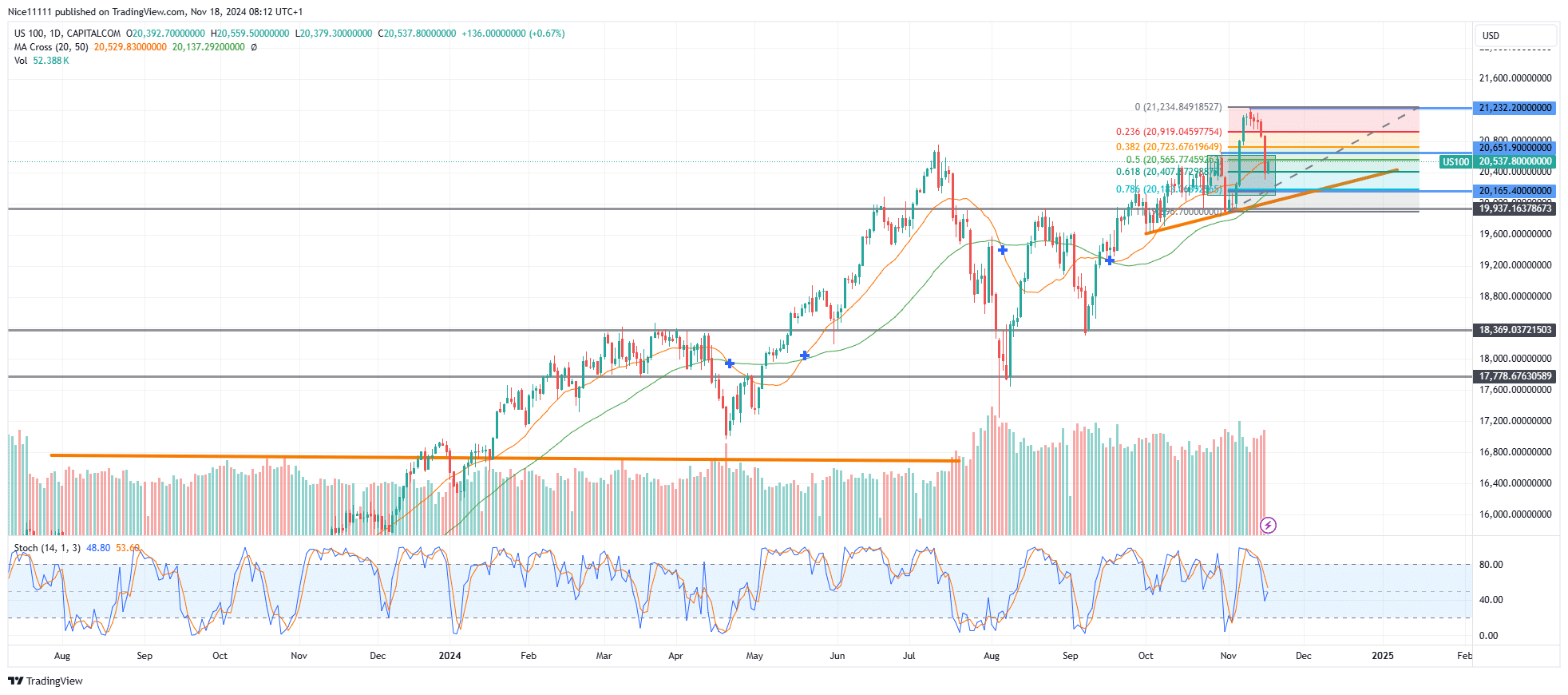This screenshot has width=1568, height=695.
Task: Click 16,800.00000000 on the price scale
Action: pos(1515,452)
